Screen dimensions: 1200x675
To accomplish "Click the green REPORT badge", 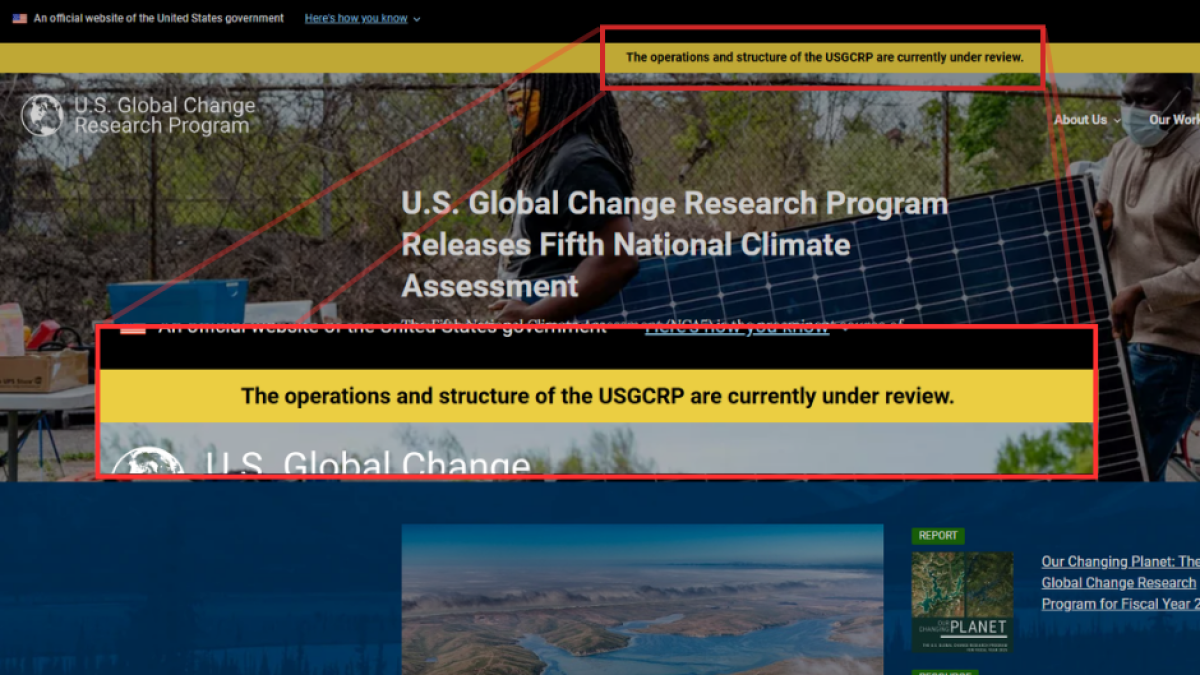I will pyautogui.click(x=938, y=535).
